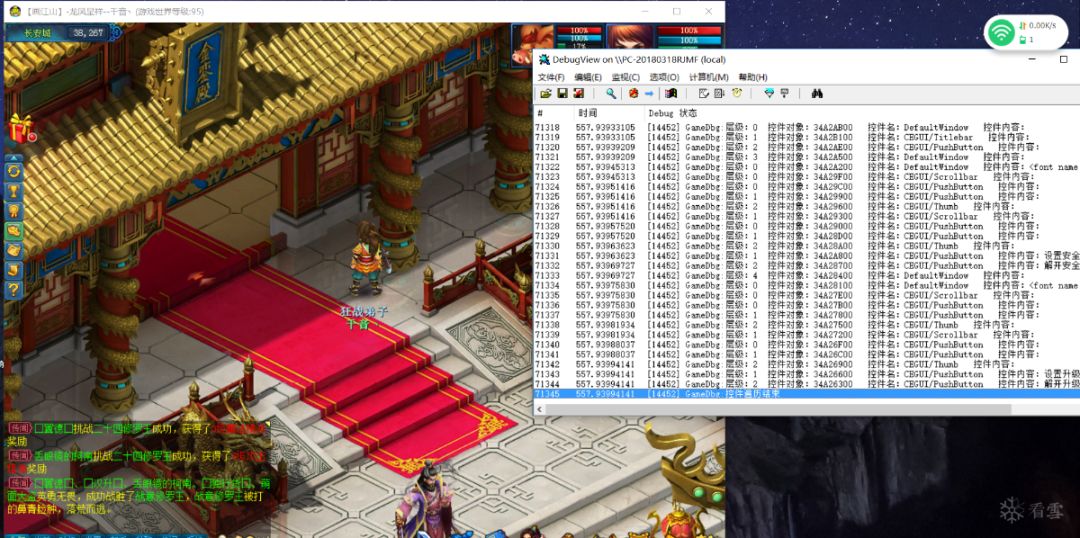
Task: Open the 计算机(M) menu in DebugView
Action: pos(708,77)
